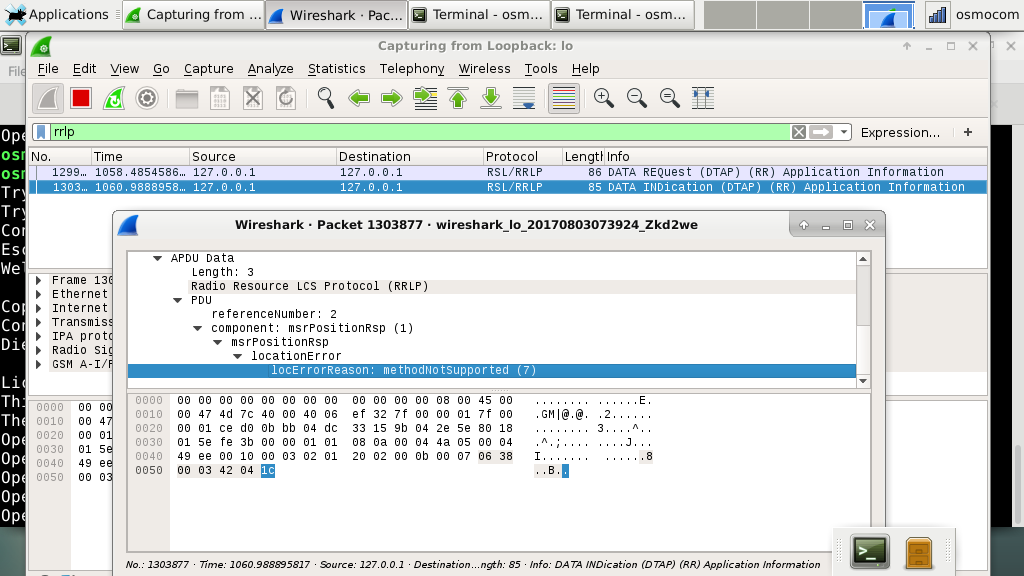The image size is (1024, 576).
Task: Open a capture file folder icon
Action: [187, 99]
